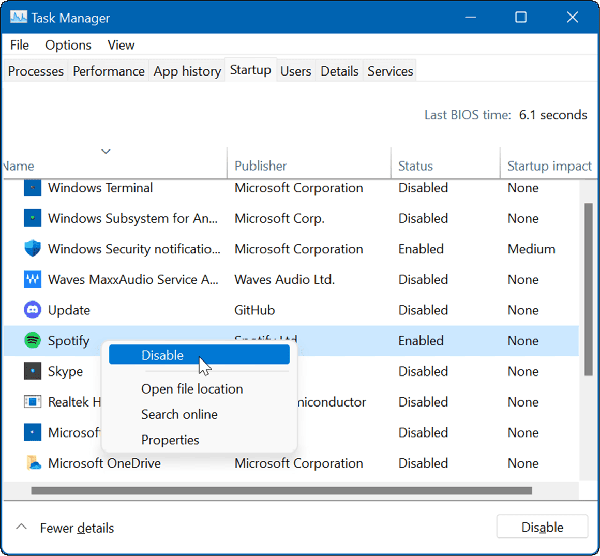
Task: Click the Microsoft OneDrive cloud icon
Action: tap(32, 464)
